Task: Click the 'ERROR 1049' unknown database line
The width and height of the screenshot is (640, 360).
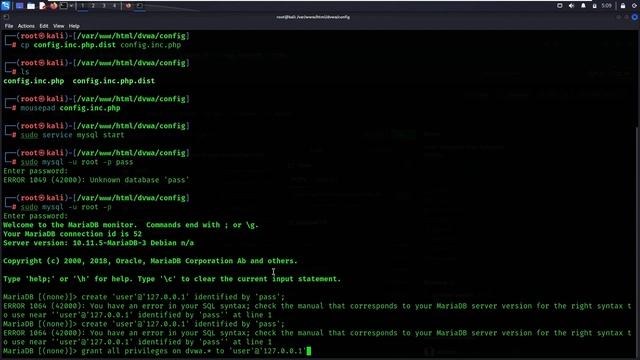Action: pyautogui.click(x=96, y=180)
